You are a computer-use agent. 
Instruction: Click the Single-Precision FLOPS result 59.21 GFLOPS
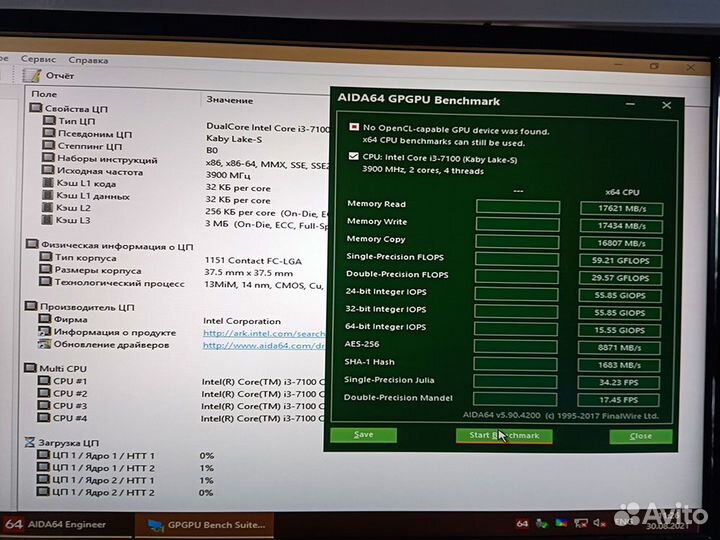[620, 261]
